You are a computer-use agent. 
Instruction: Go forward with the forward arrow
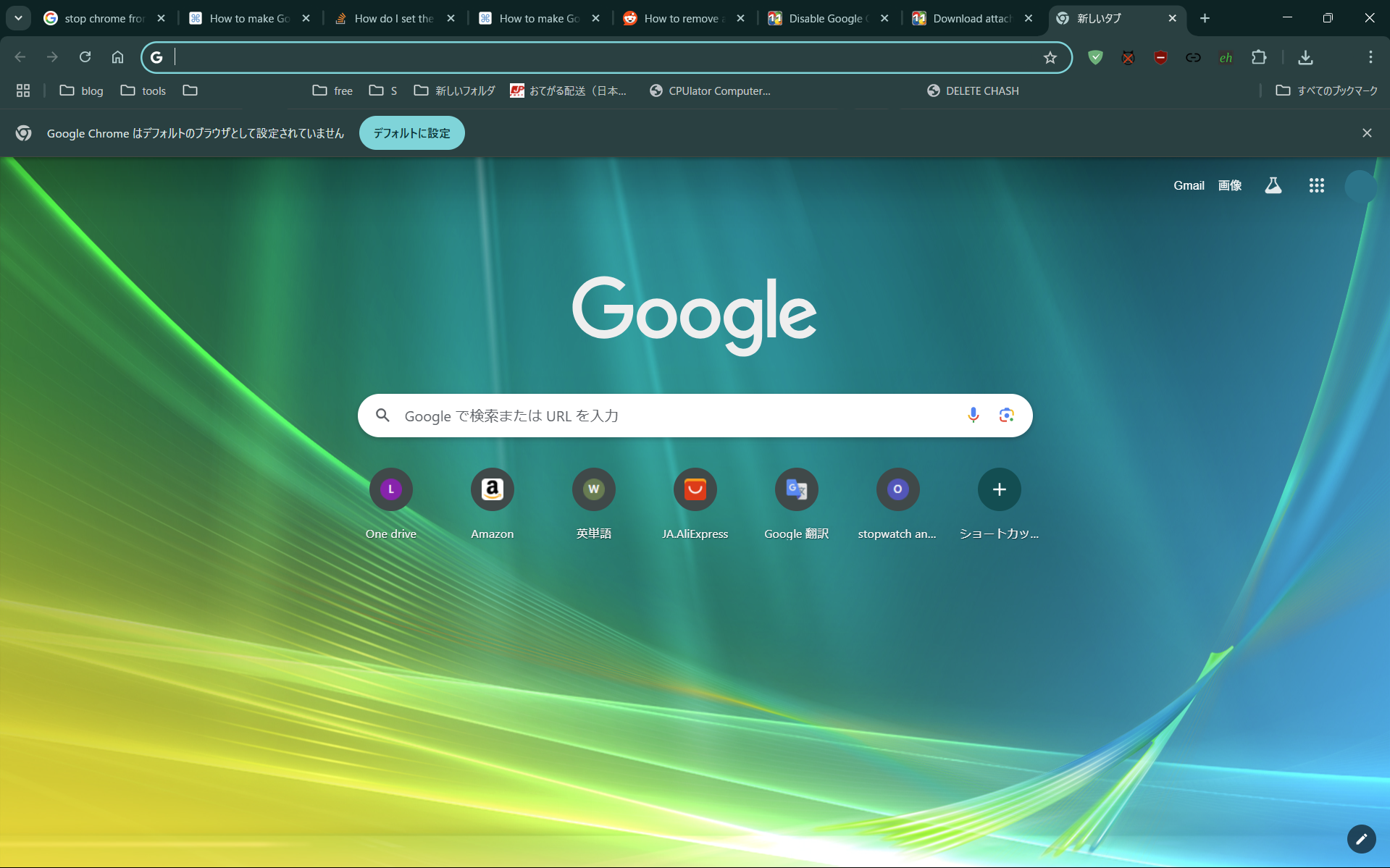(52, 57)
